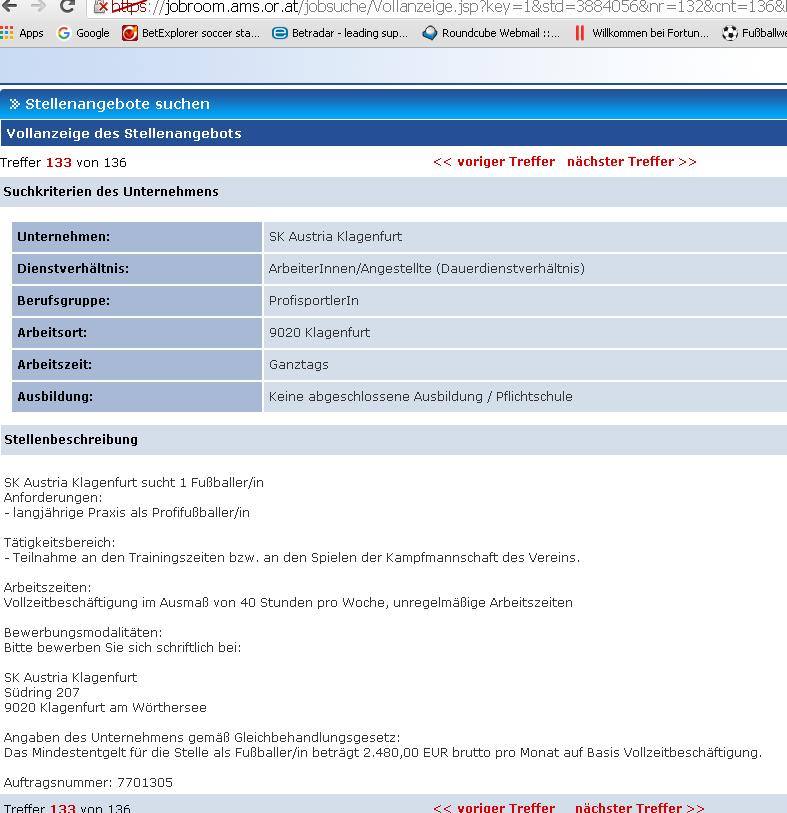Click the '9020 Klagenfurt' table cell
This screenshot has height=813, width=787.
point(525,333)
